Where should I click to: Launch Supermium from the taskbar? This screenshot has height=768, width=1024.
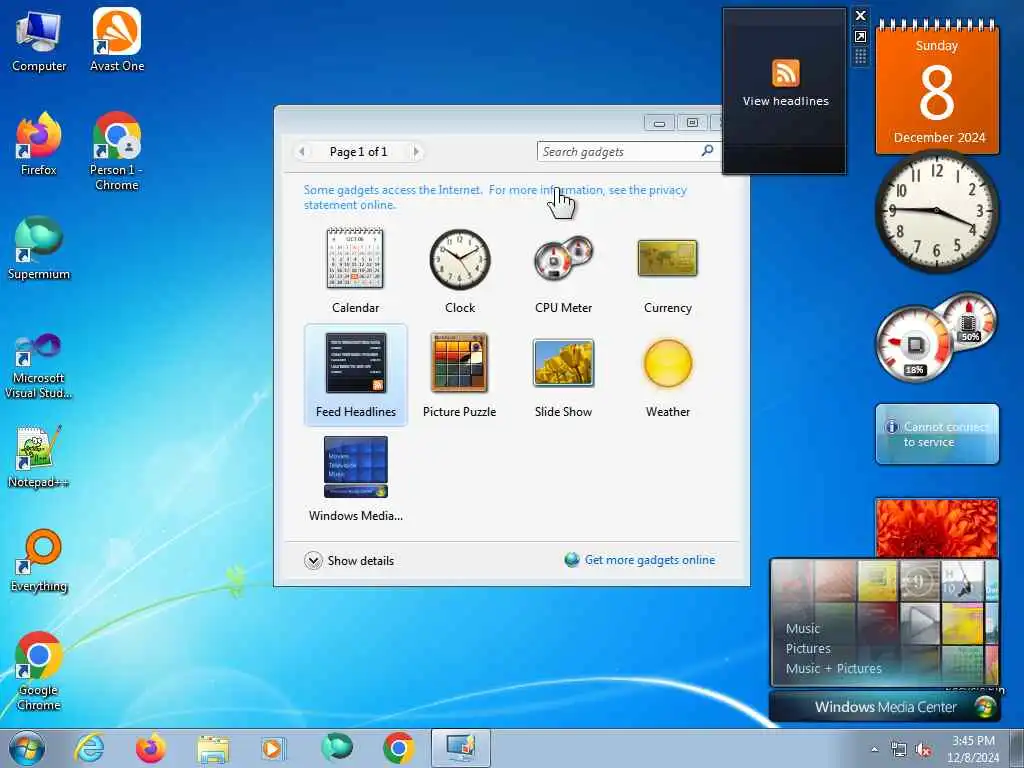coord(336,748)
